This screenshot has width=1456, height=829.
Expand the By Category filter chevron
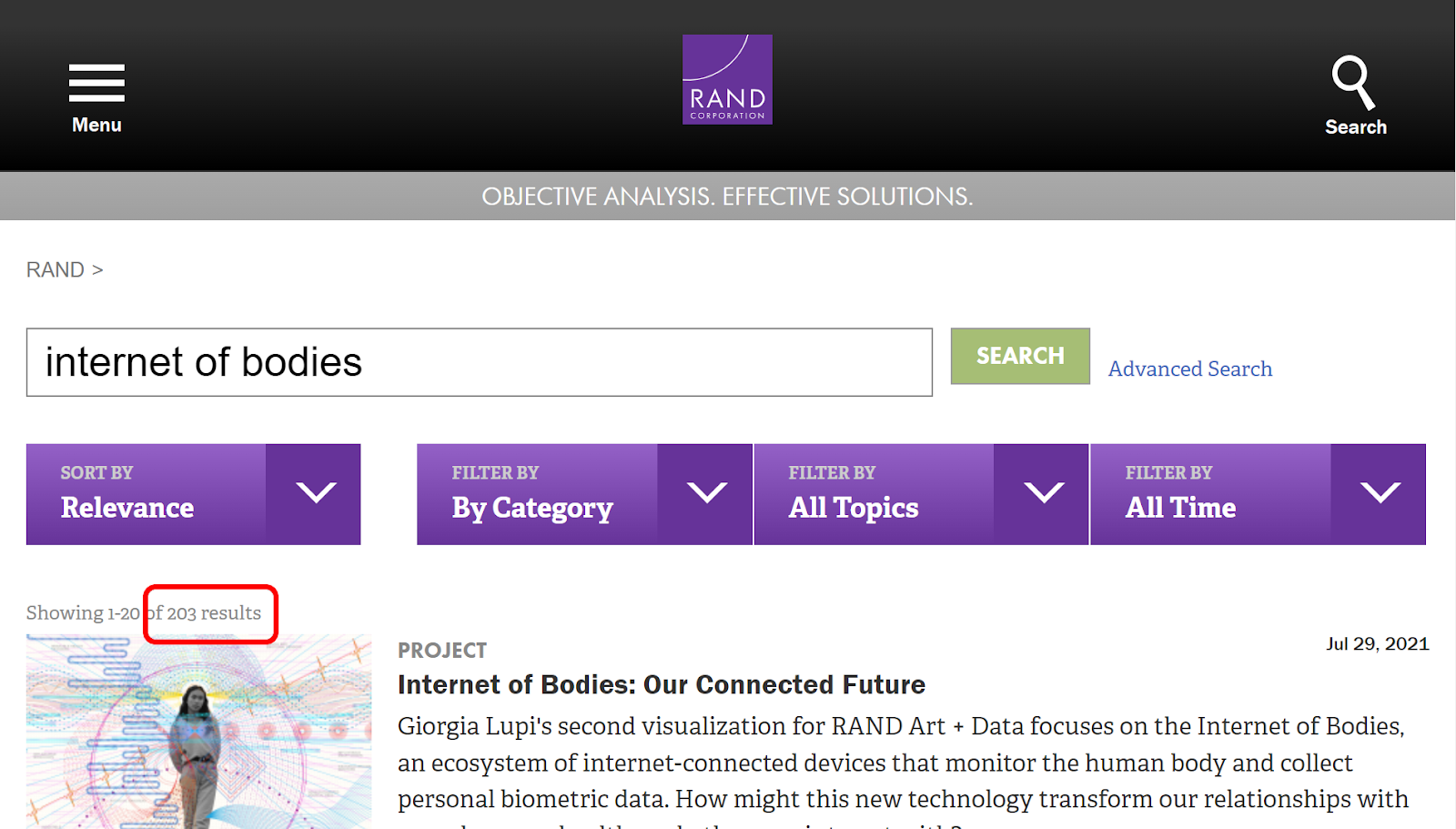[706, 494]
